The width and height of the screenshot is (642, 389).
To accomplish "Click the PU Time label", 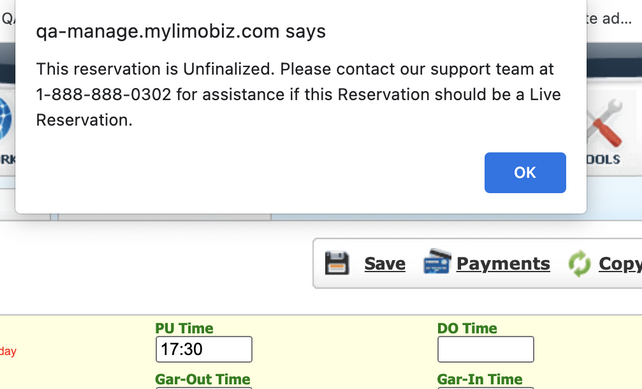I will tap(184, 328).
